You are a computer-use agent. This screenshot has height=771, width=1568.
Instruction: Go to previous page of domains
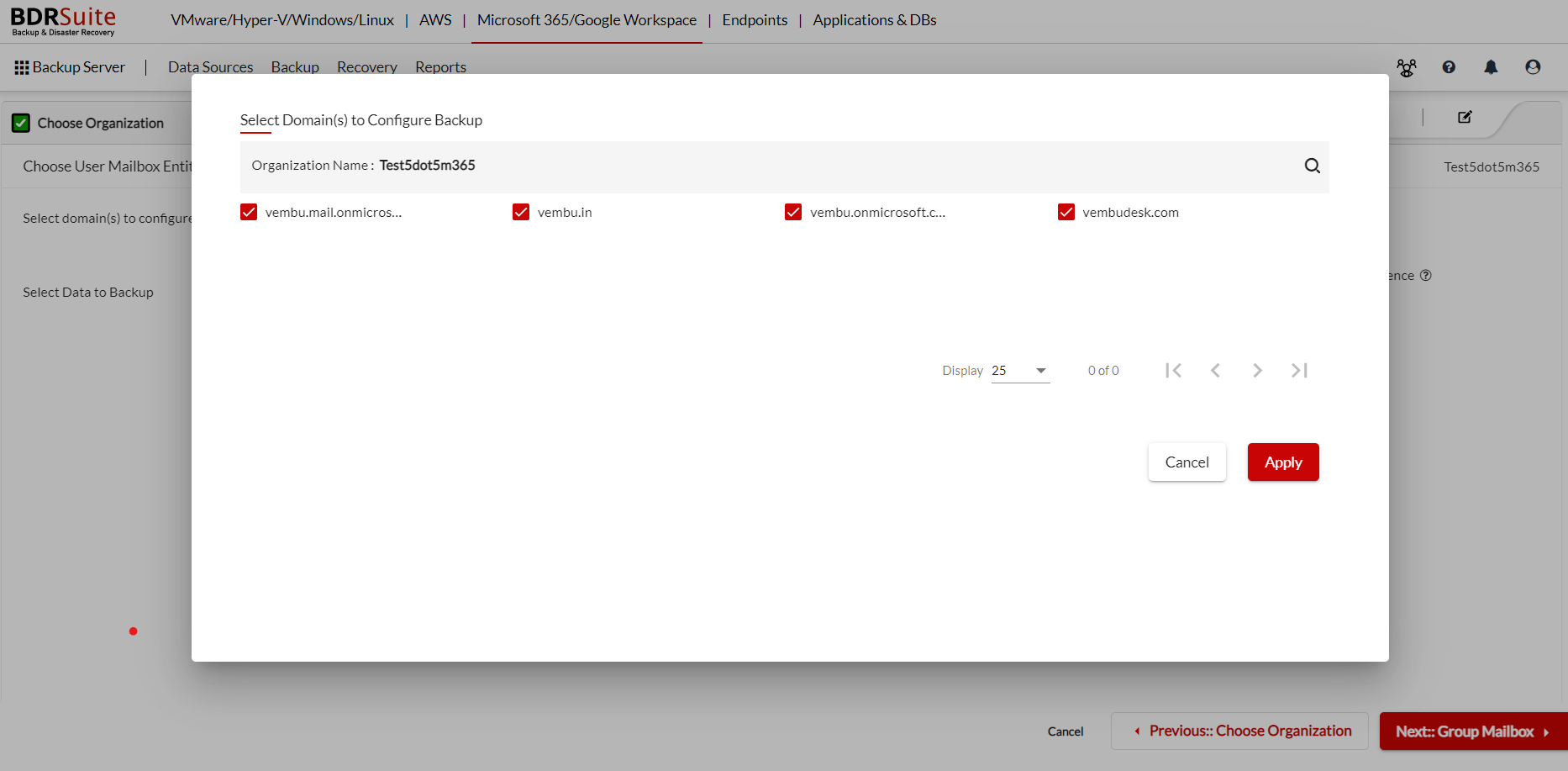1215,370
